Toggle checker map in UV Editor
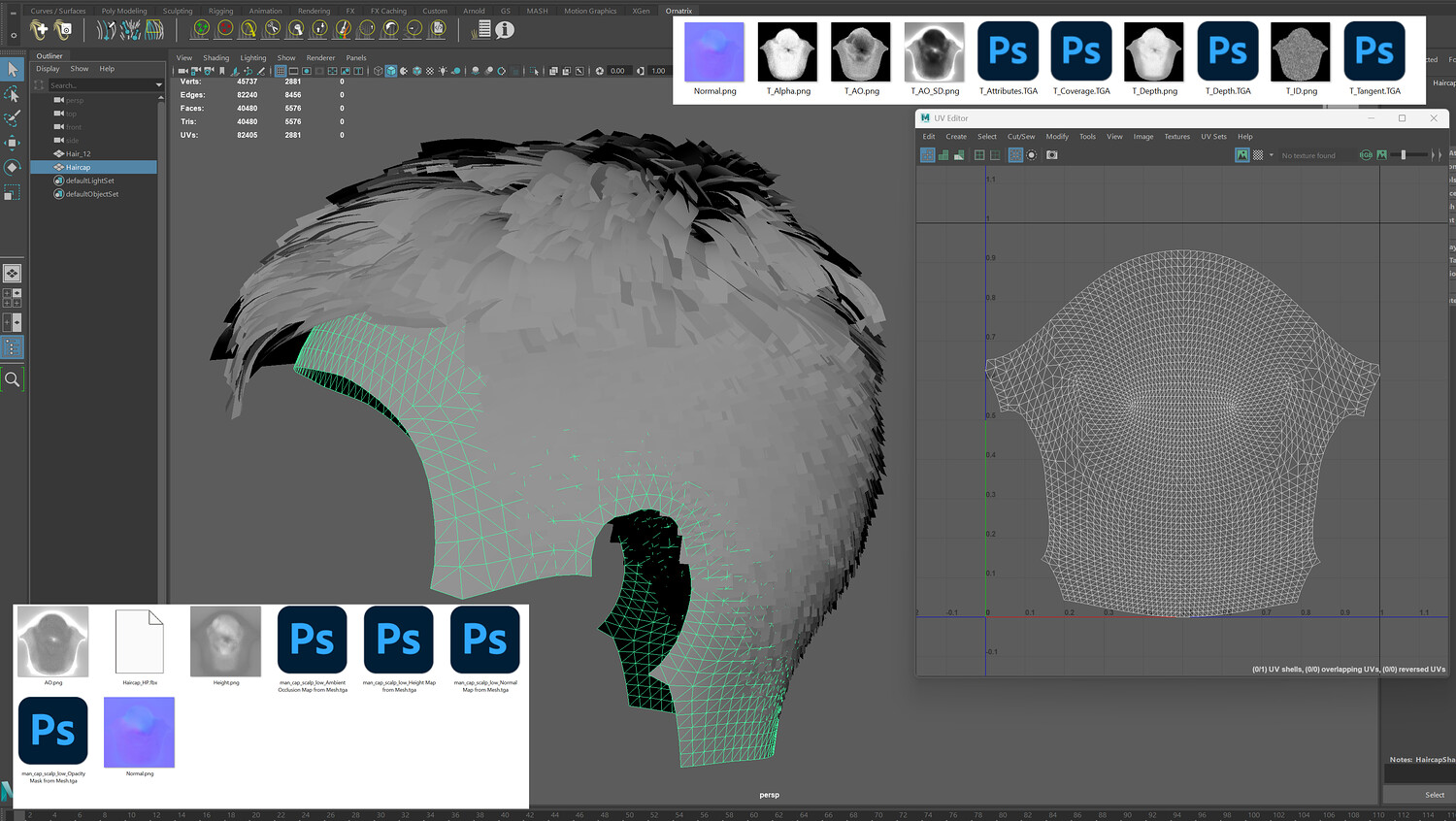 click(x=1258, y=155)
